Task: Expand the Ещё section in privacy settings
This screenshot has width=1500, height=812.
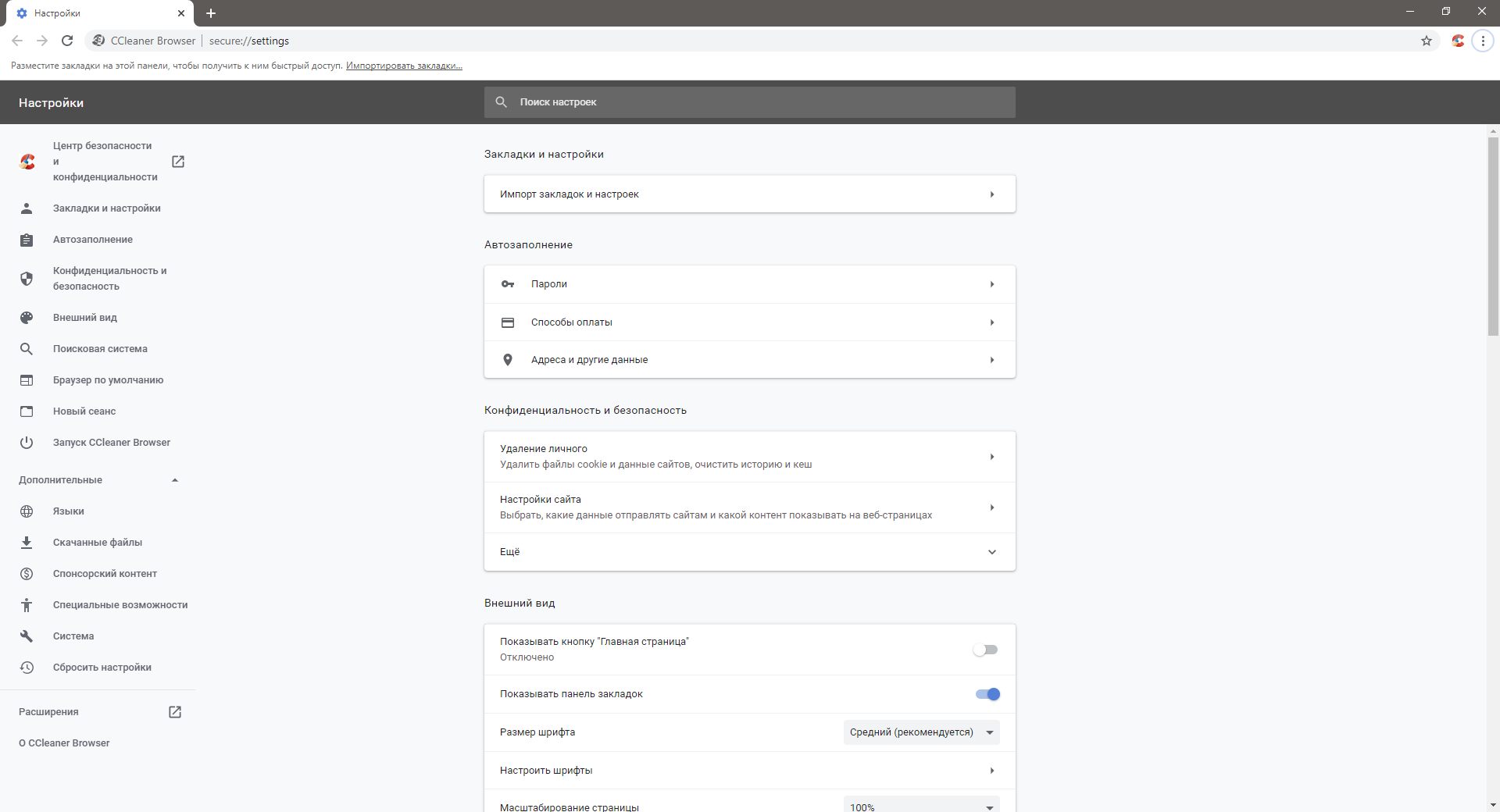Action: (992, 552)
